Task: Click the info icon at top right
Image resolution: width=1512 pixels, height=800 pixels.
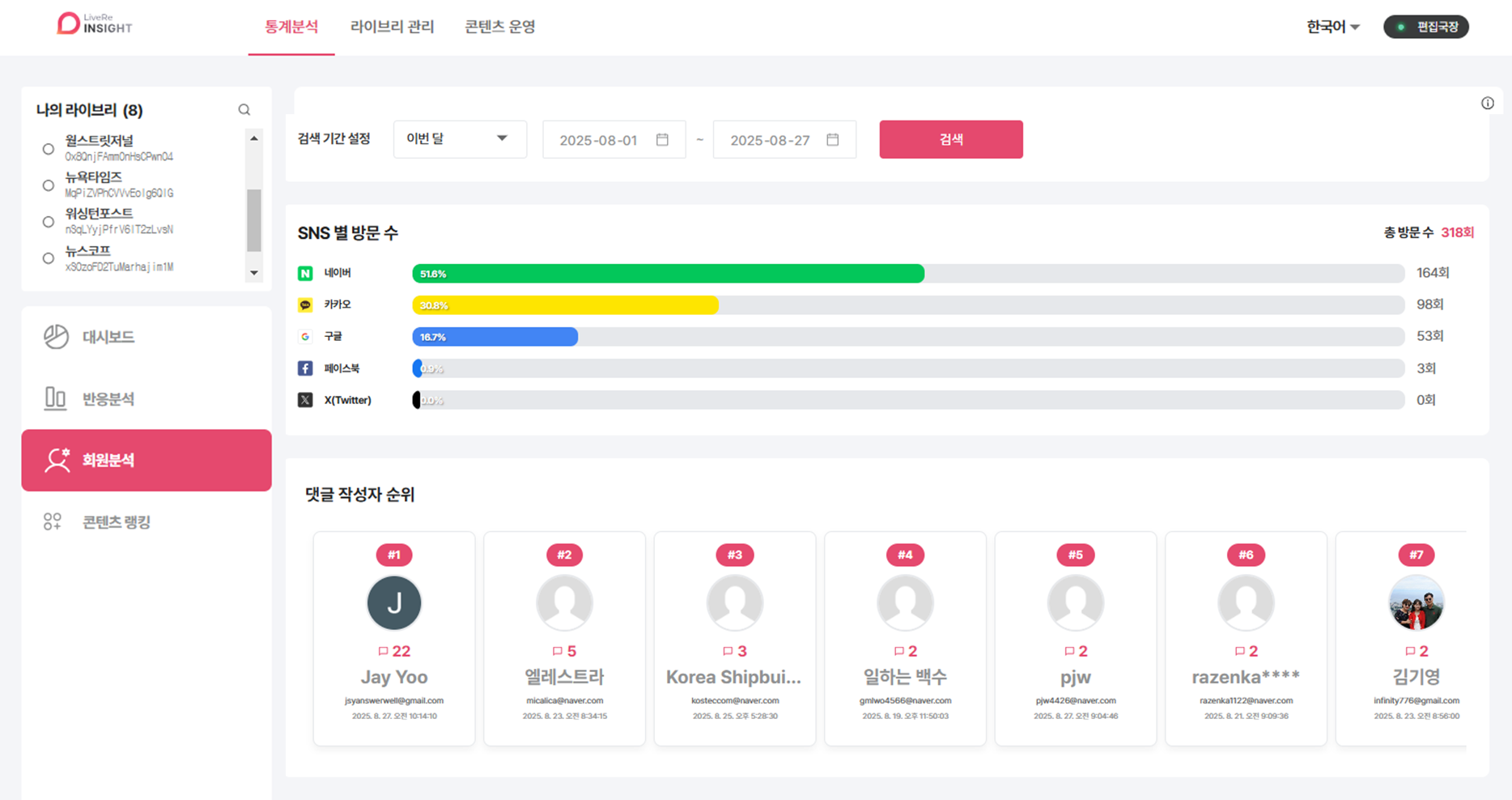Action: pyautogui.click(x=1488, y=103)
